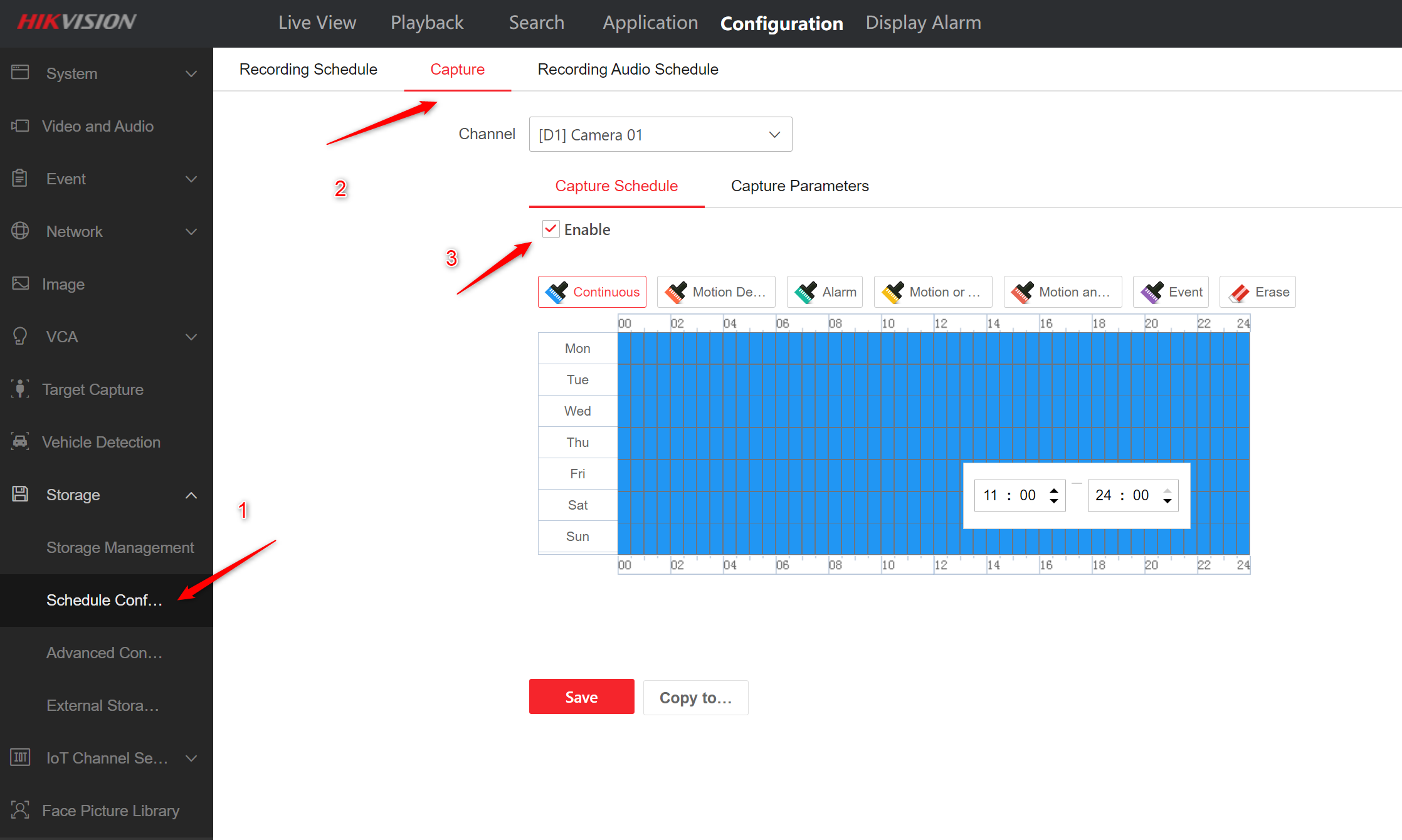Screen dimensions: 1402x840
Task: Click the Target Capture person icon
Action: [20, 389]
